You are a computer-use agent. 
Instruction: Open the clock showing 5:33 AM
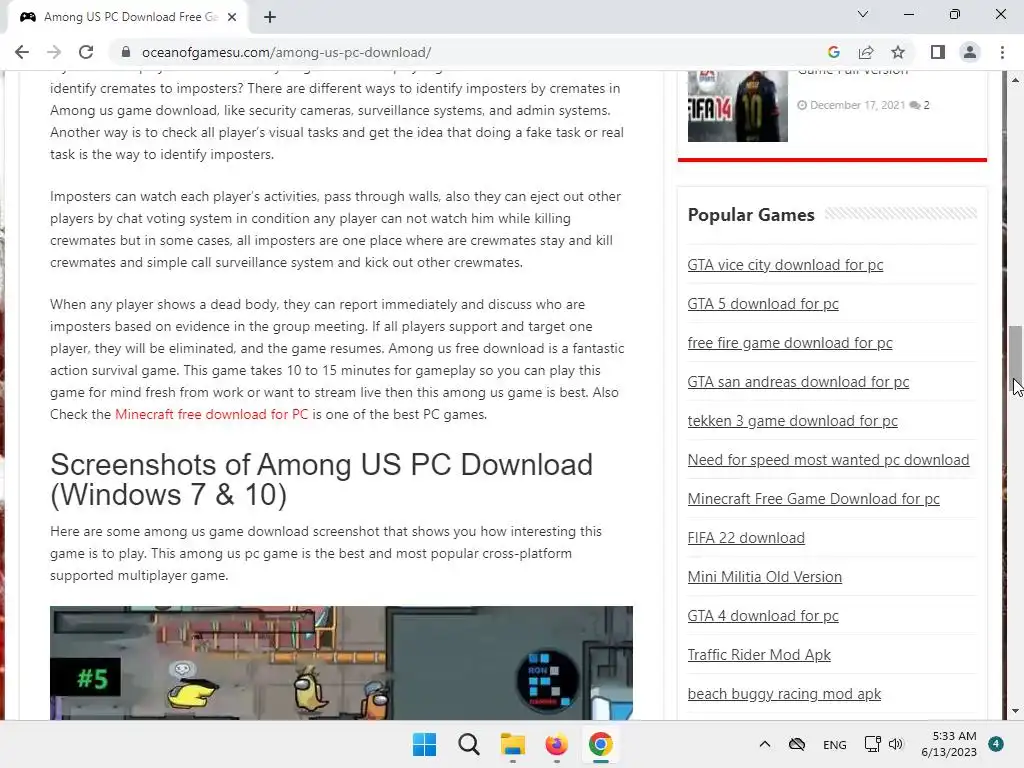coord(949,744)
